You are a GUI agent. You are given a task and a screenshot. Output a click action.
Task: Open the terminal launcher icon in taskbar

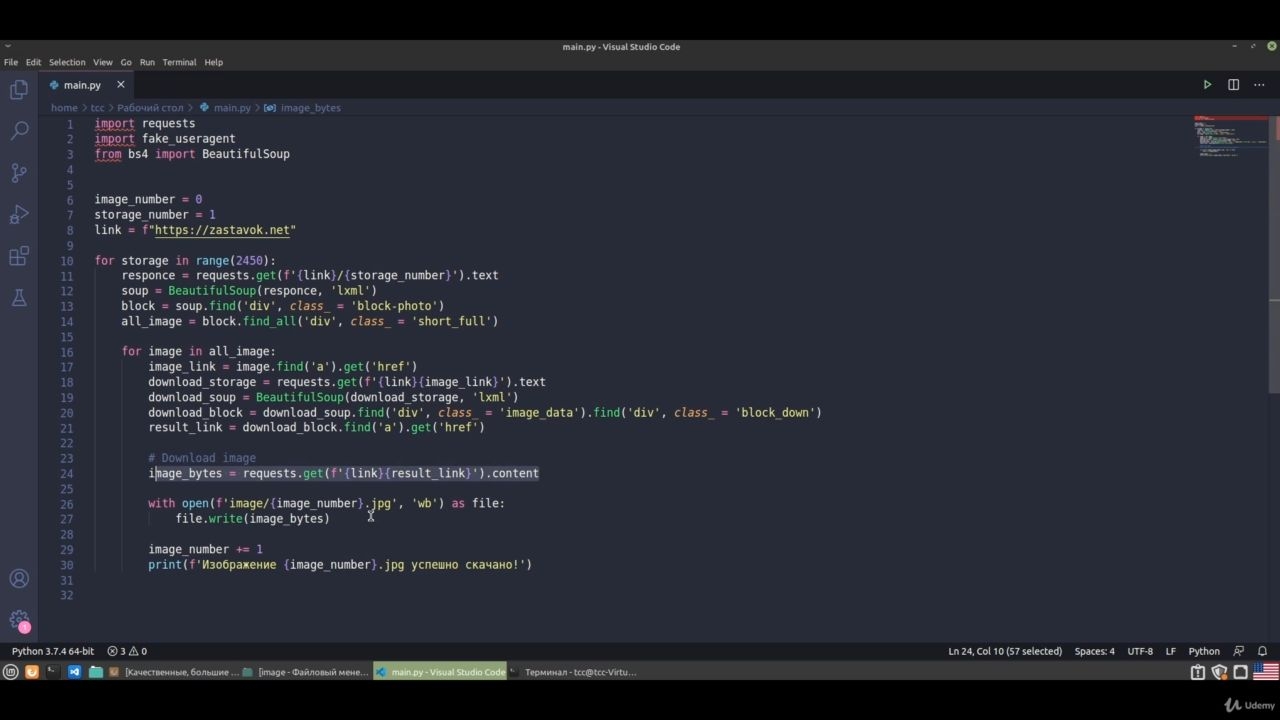pos(53,672)
